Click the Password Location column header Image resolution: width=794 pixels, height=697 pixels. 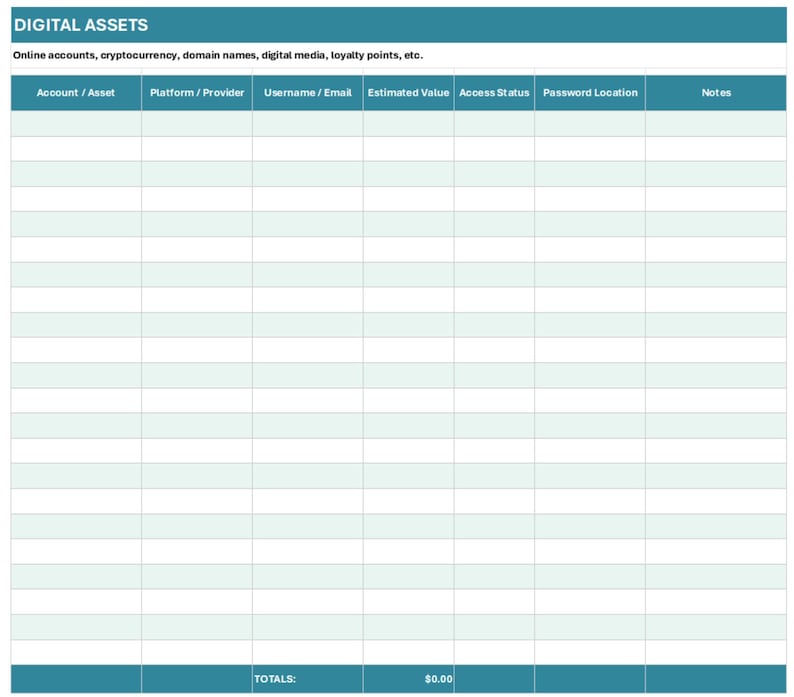(590, 93)
